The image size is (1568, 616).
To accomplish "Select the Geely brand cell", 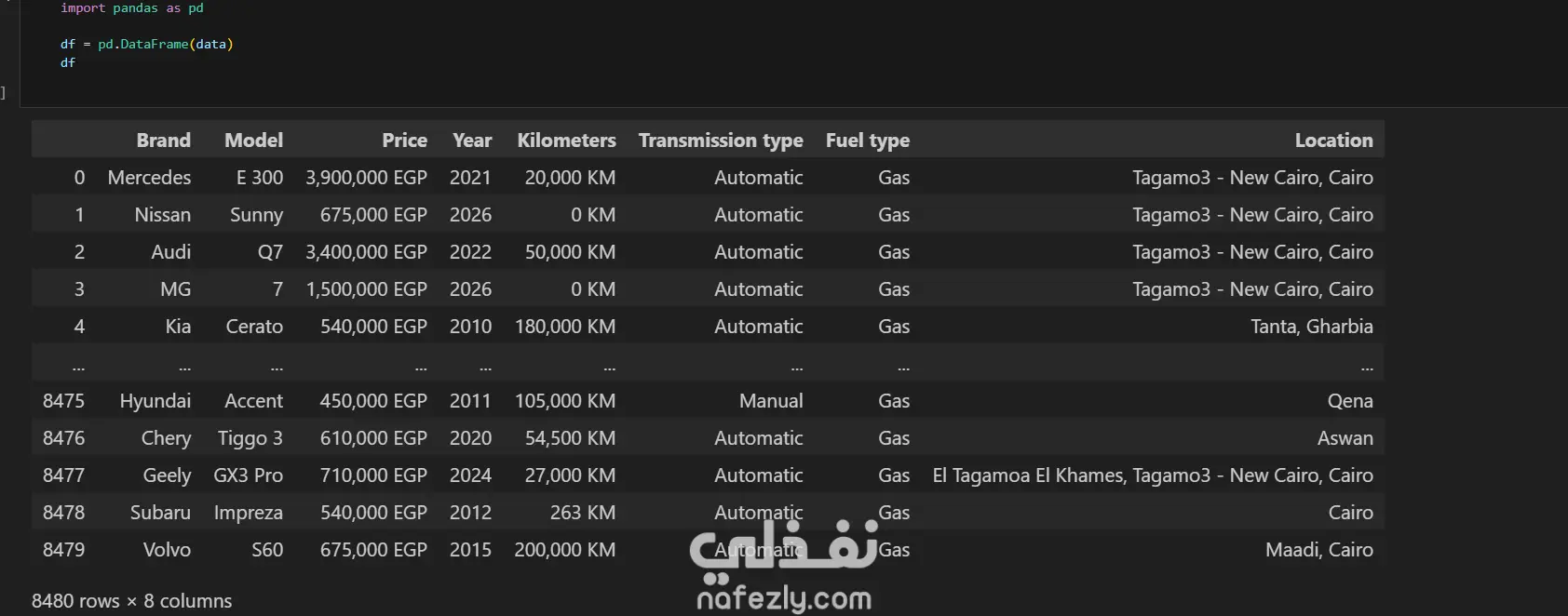I will tap(167, 475).
